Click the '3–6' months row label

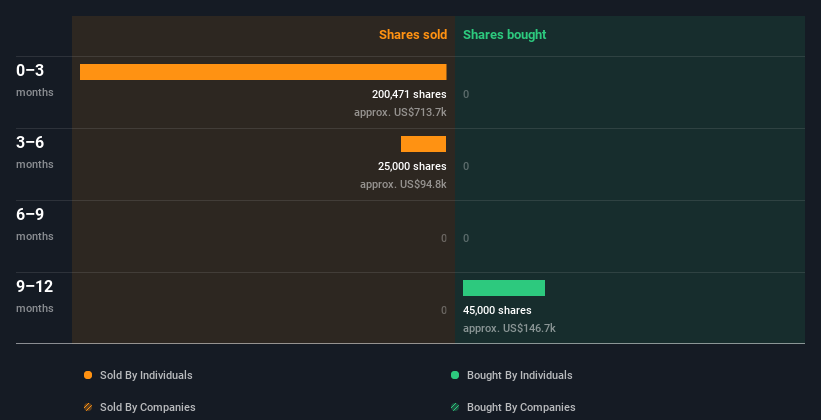[30, 142]
